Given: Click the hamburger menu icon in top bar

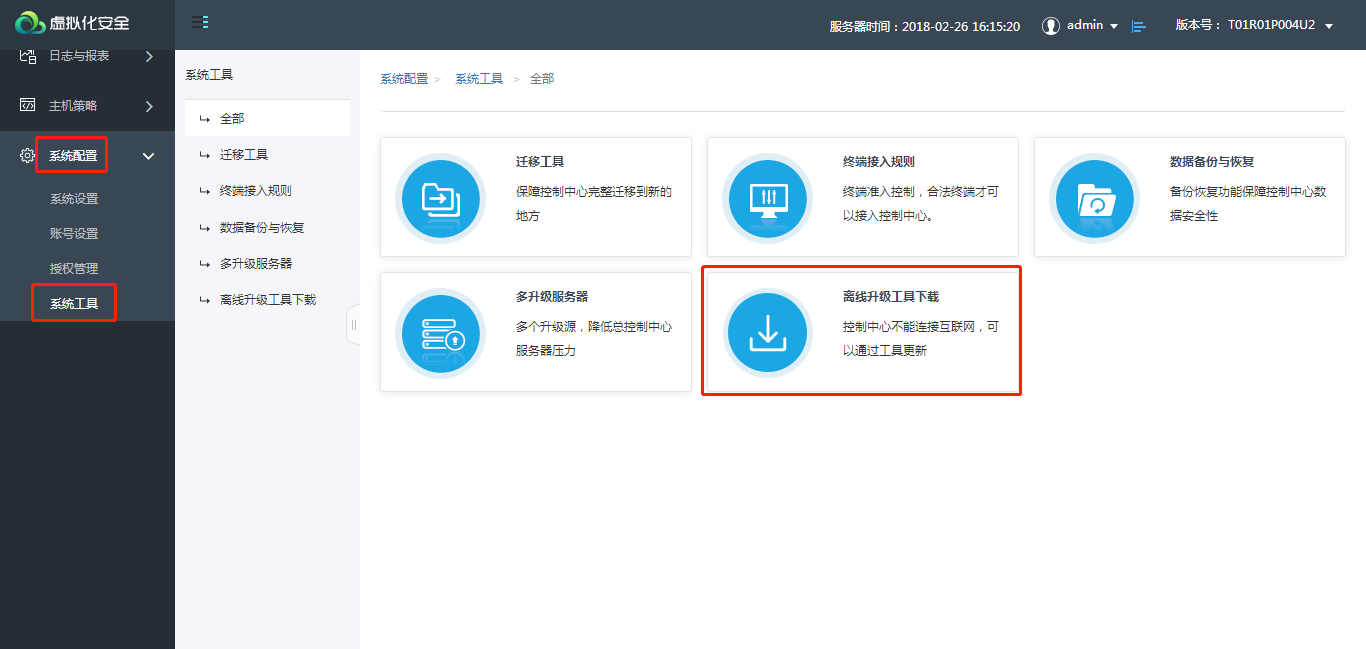Looking at the screenshot, I should [x=200, y=23].
